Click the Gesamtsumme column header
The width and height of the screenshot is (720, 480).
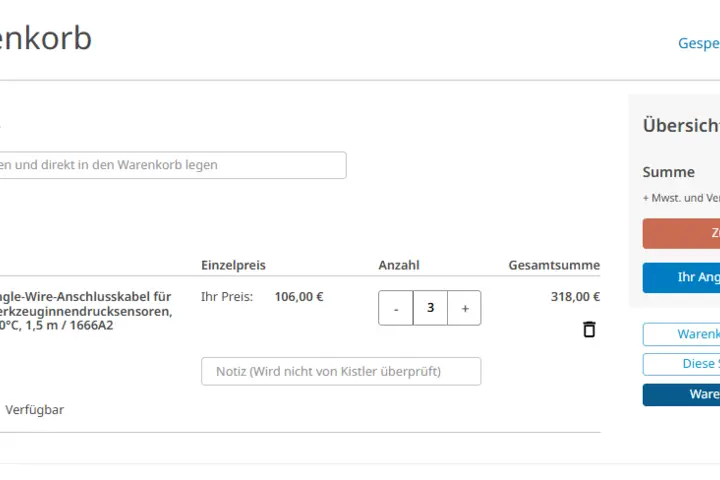(554, 265)
